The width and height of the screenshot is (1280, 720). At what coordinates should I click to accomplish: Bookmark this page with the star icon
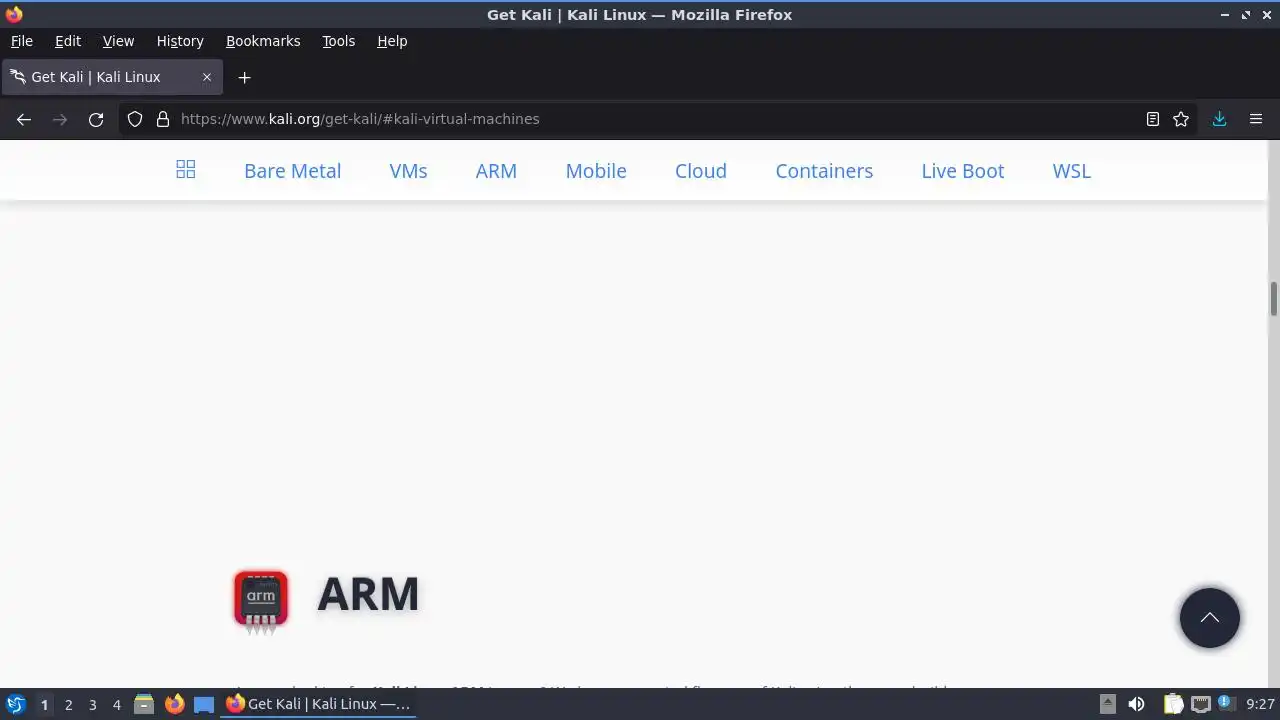tap(1181, 119)
